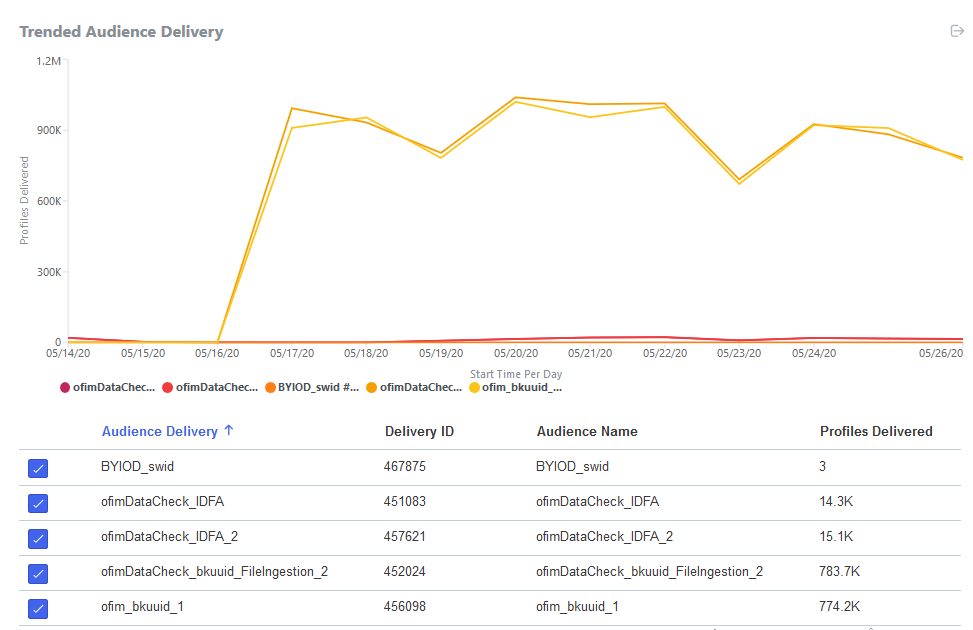The width and height of the screenshot is (973, 630).
Task: Click the ofimDataCheck_IDFA_2 audience delivery cell
Action: [169, 536]
